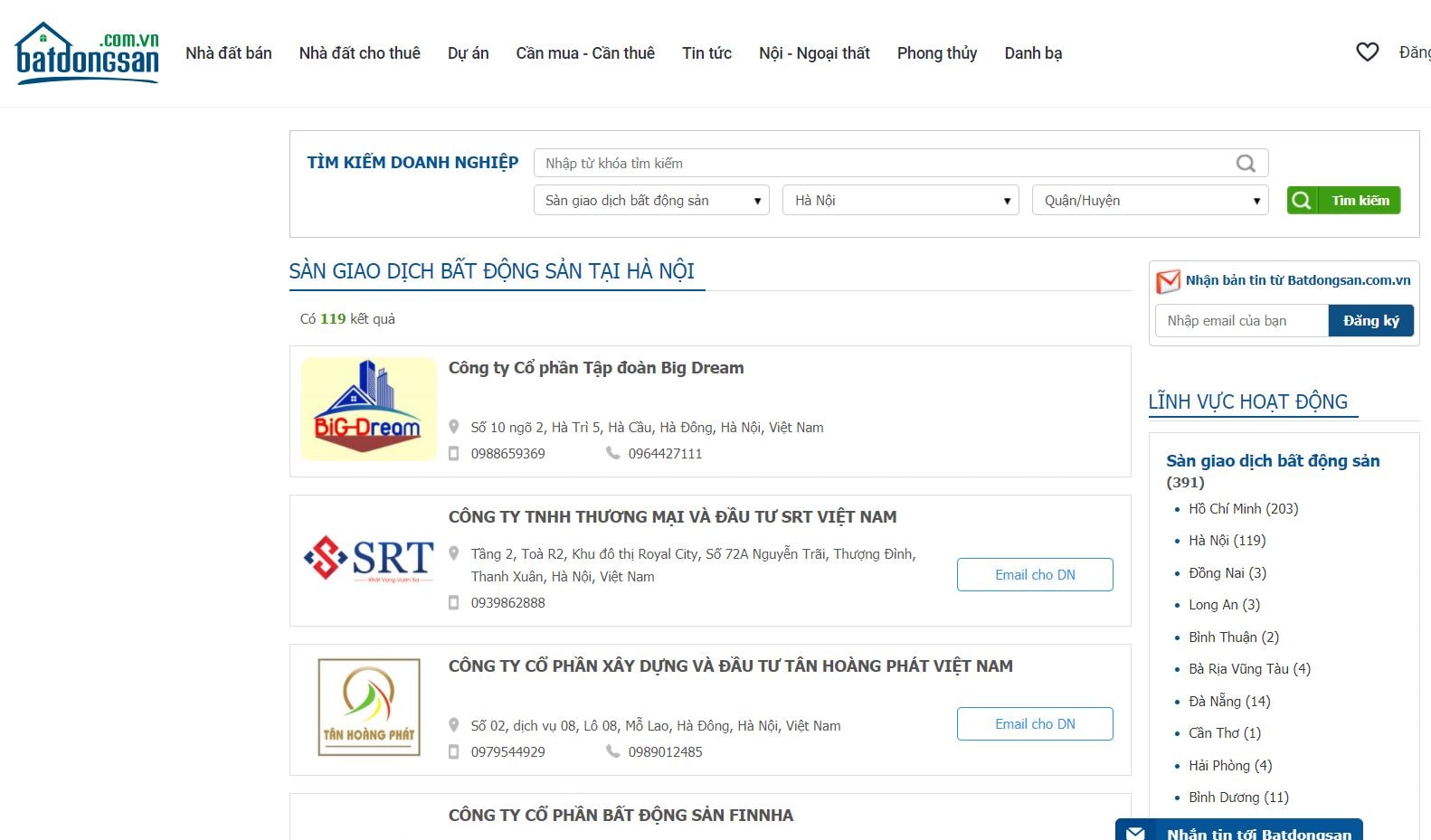The image size is (1431, 840).
Task: Open Danh bạ menu
Action: pos(1033,53)
